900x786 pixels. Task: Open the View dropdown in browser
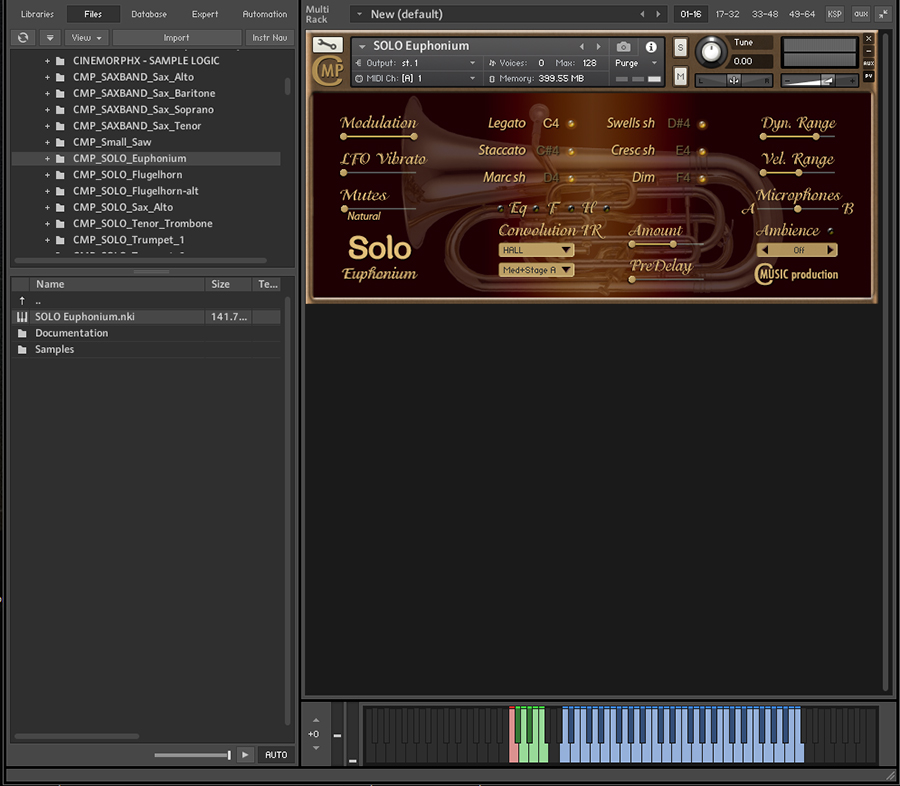pyautogui.click(x=86, y=37)
